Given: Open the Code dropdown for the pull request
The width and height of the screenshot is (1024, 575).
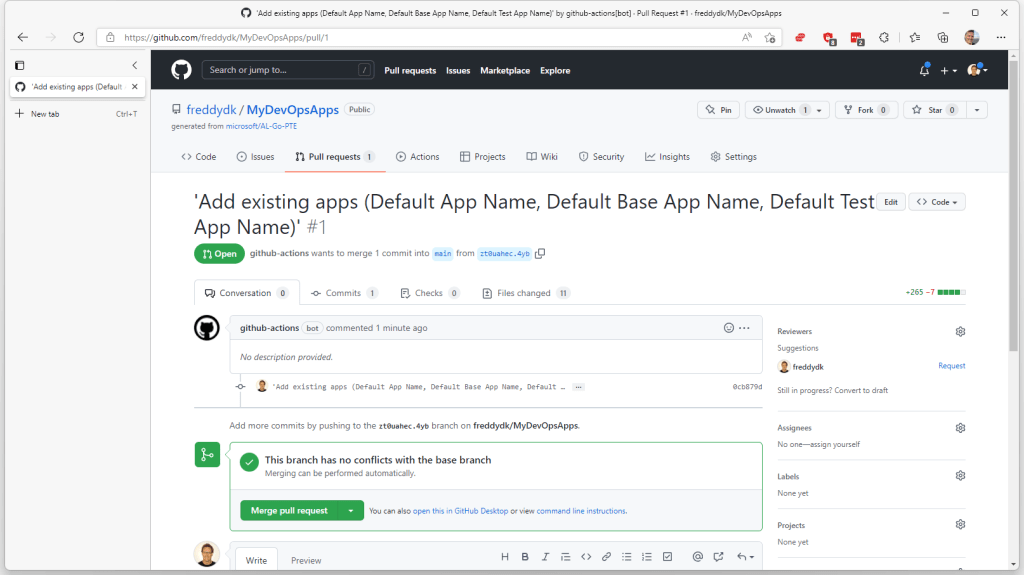Looking at the screenshot, I should tap(936, 203).
